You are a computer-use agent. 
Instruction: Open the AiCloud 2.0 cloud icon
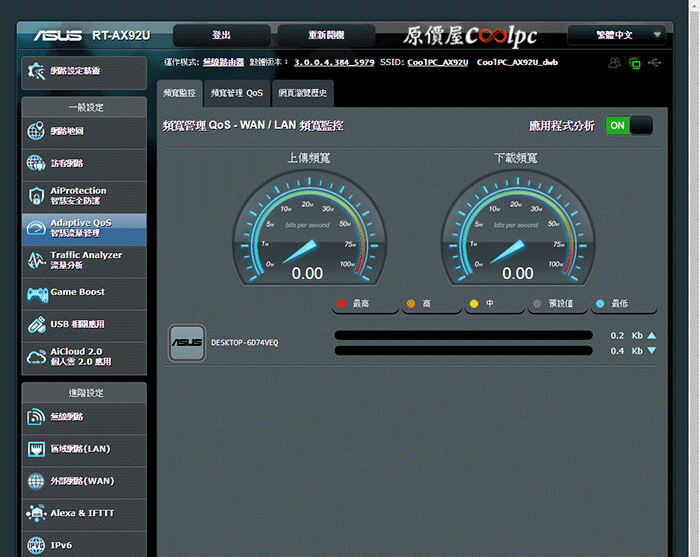[x=36, y=357]
